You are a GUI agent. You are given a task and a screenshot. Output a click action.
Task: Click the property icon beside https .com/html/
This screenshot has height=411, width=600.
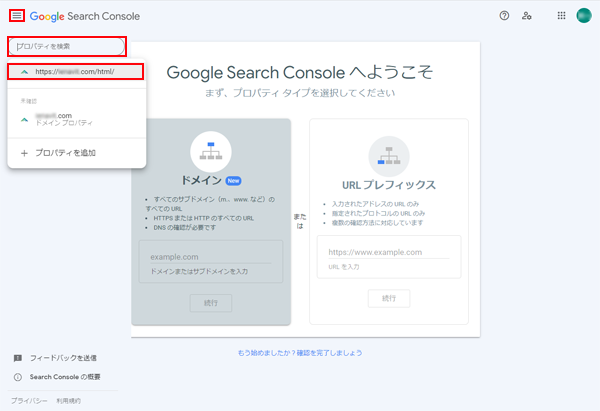click(x=24, y=72)
